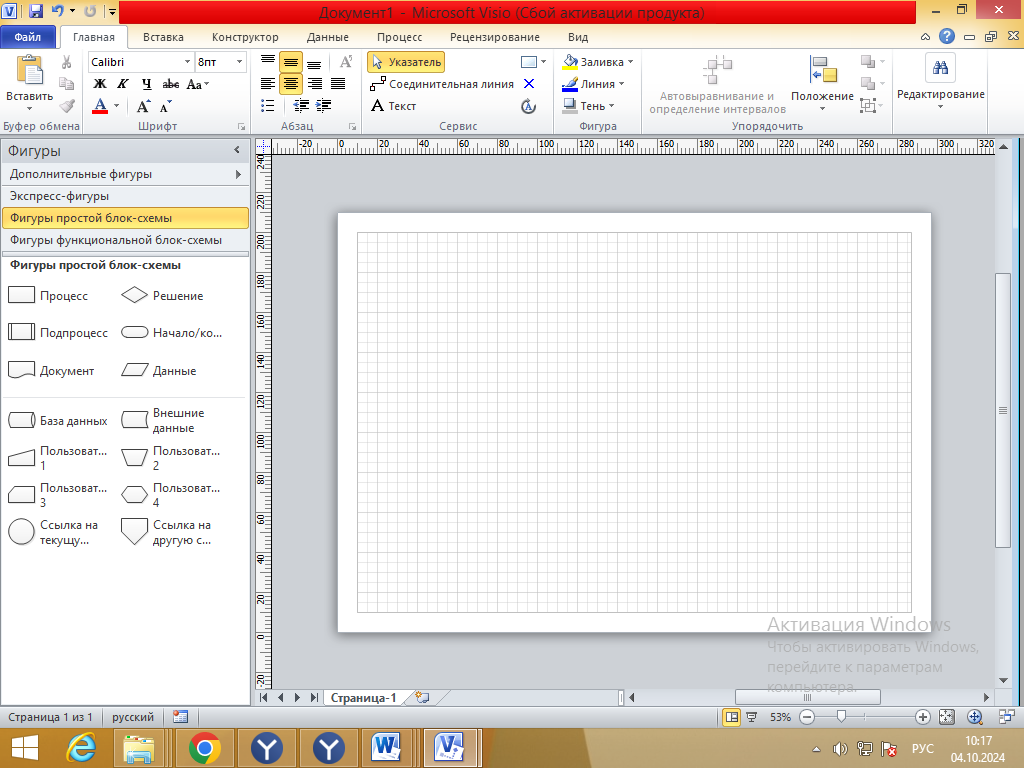Click the macro recording status bar icon
1024x768 pixels.
180,716
